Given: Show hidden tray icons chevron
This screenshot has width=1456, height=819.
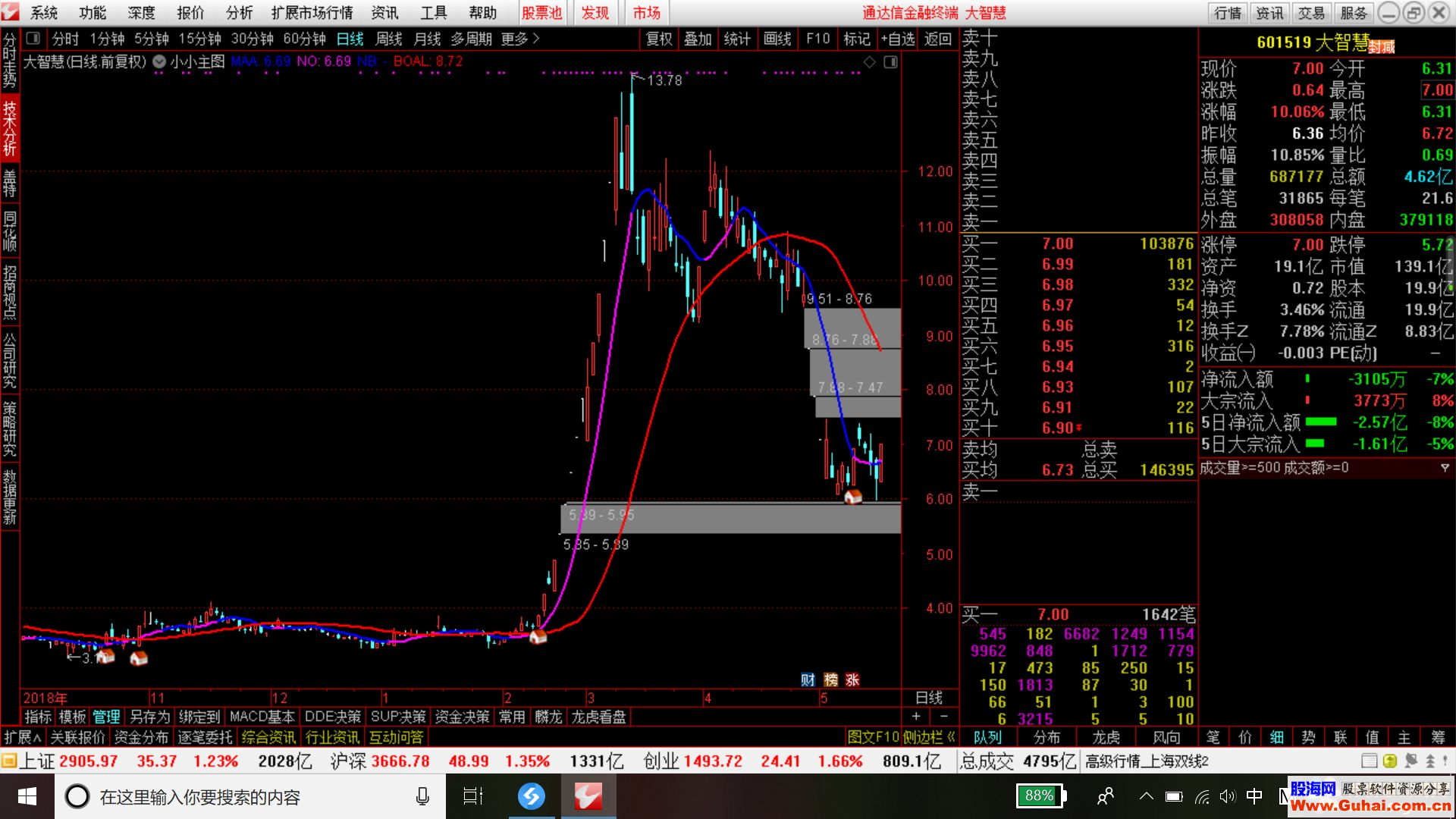Looking at the screenshot, I should coord(1146,796).
